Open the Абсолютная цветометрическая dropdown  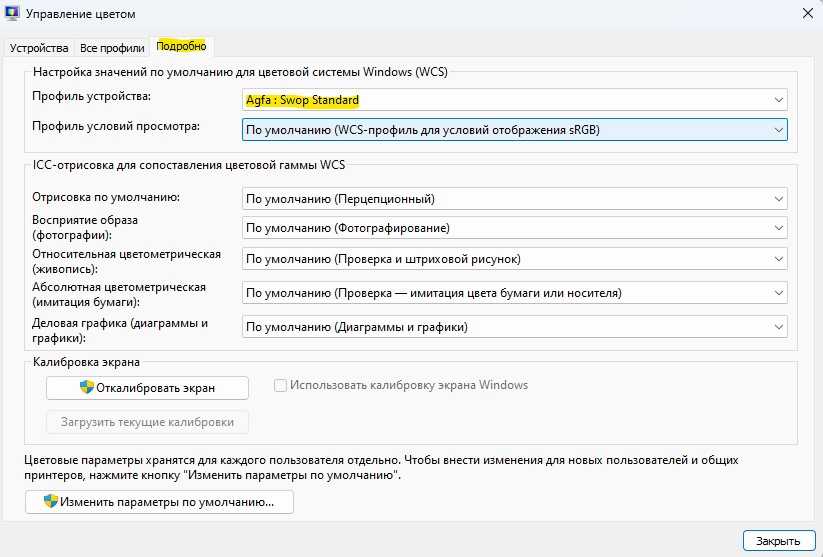[514, 293]
